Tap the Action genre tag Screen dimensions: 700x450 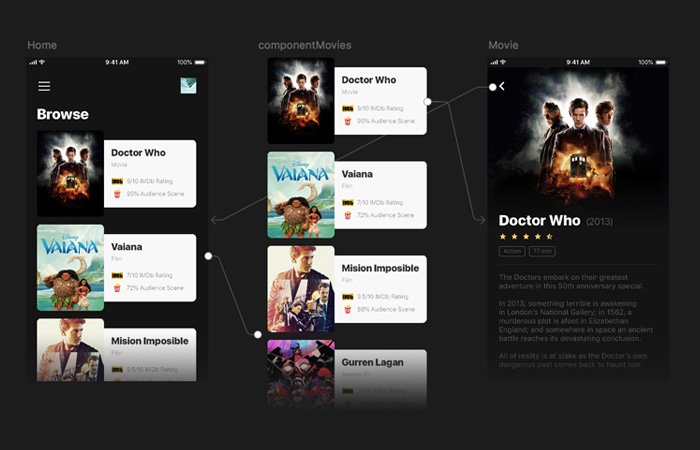coord(512,251)
